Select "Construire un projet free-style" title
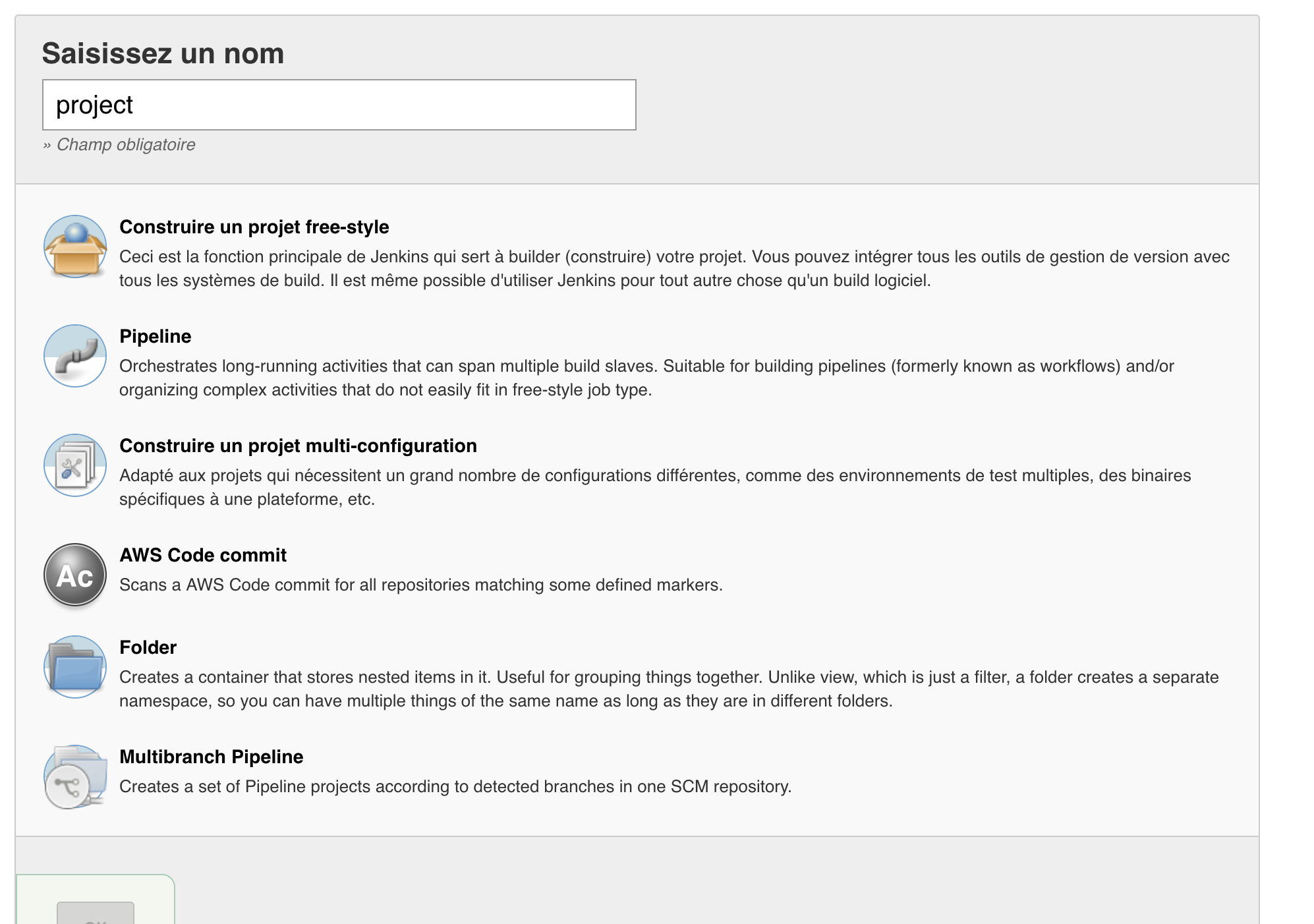This screenshot has height=924, width=1314. (x=254, y=227)
